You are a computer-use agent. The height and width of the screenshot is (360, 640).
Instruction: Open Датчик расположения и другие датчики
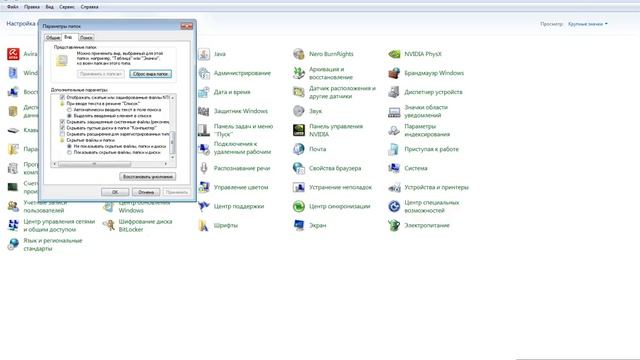pos(335,92)
